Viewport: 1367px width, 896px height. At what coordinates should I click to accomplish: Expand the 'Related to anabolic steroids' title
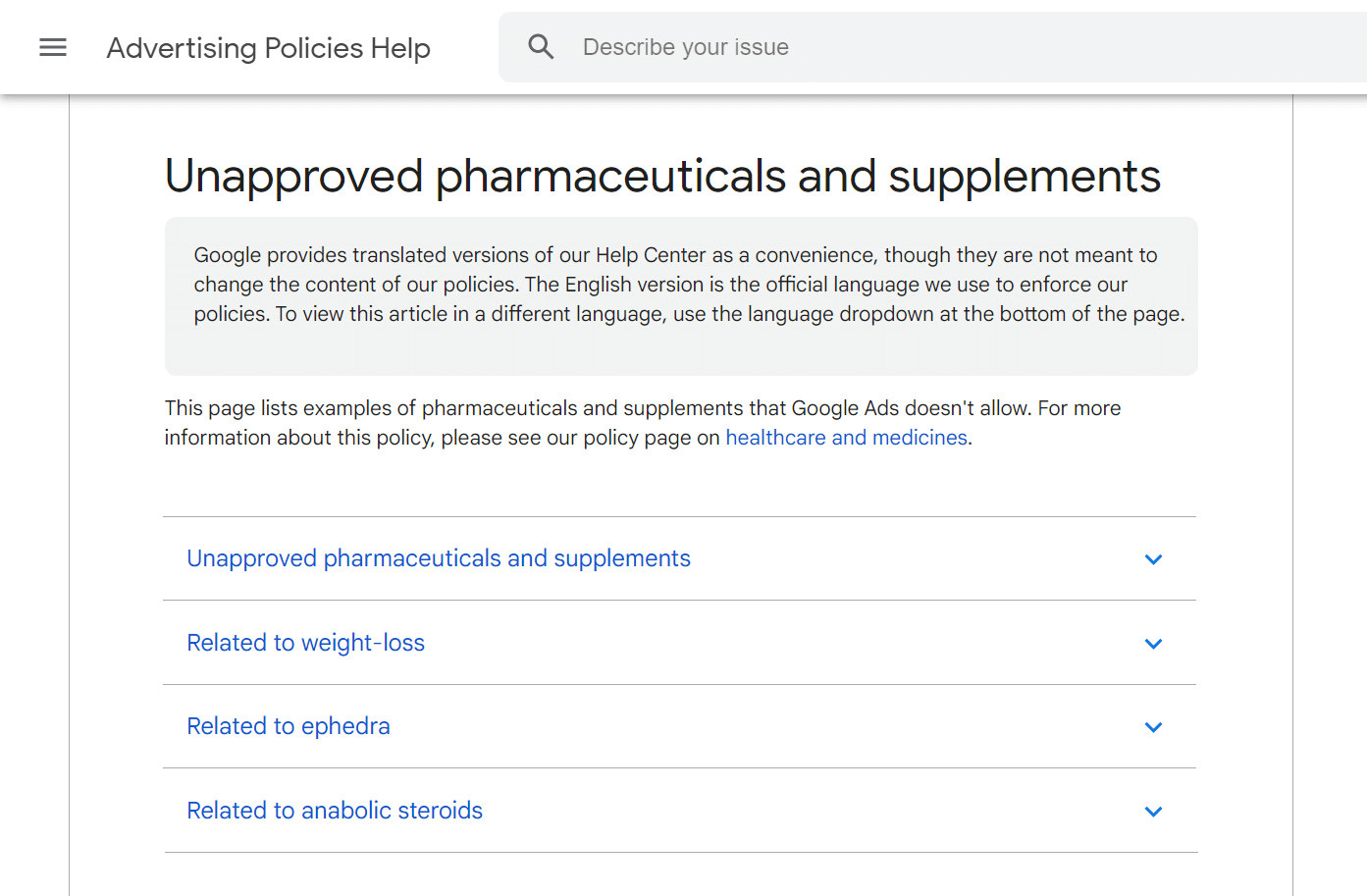[x=335, y=811]
